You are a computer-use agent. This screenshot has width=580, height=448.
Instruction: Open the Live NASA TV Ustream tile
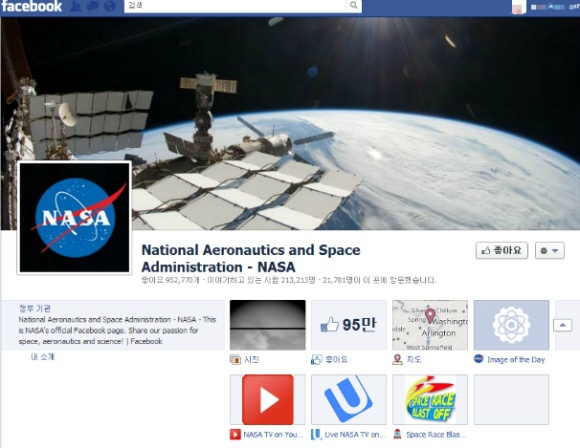349,400
